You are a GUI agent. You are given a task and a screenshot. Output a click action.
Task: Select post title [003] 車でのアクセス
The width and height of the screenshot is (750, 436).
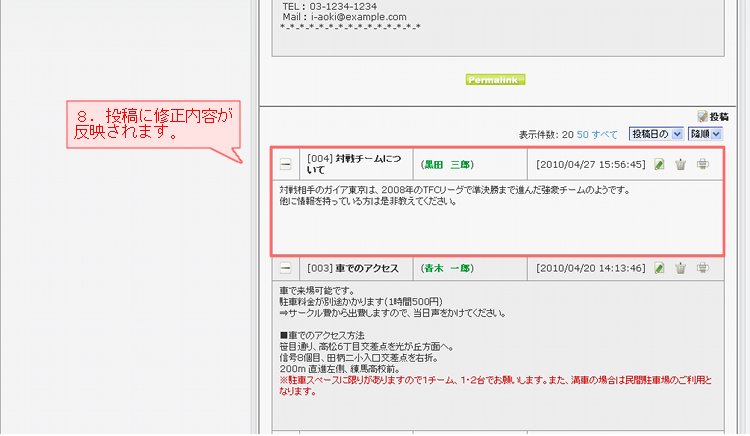pyautogui.click(x=353, y=268)
